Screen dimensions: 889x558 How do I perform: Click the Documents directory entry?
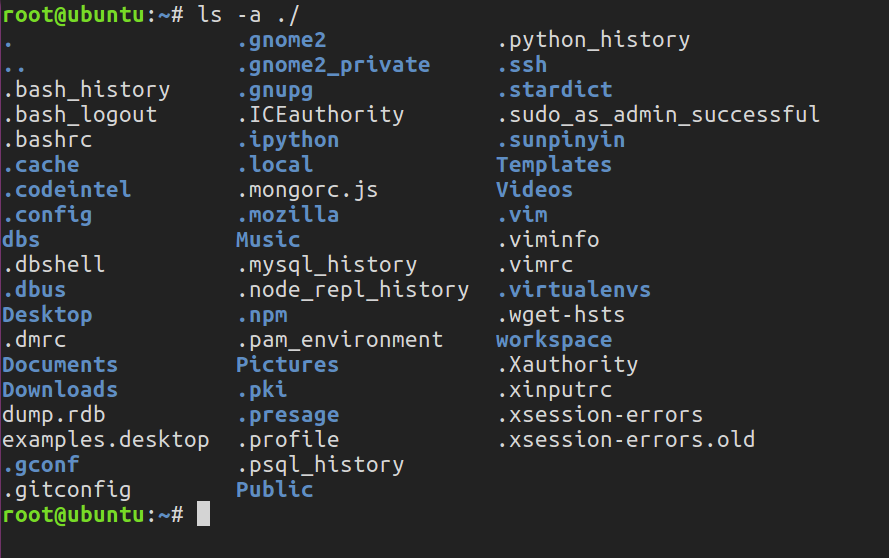(x=60, y=365)
